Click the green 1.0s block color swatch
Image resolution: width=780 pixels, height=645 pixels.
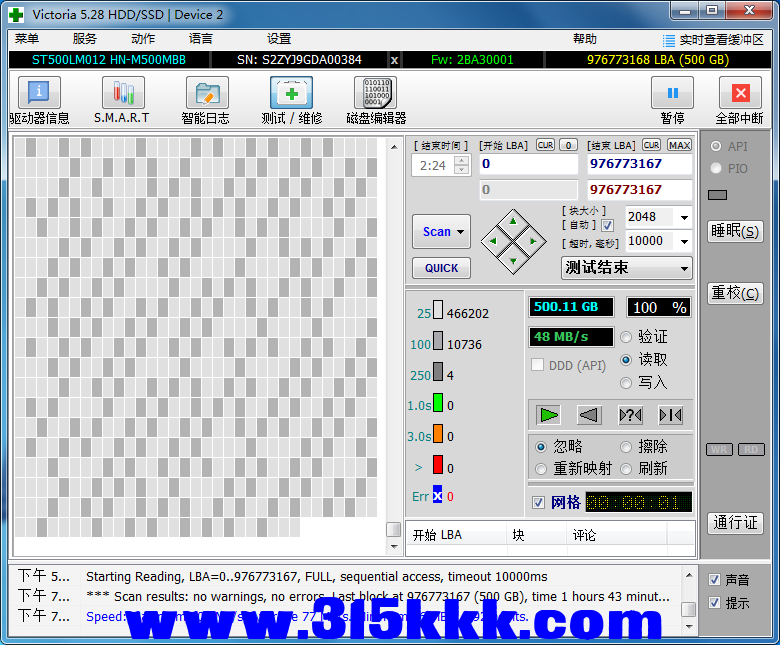[438, 405]
